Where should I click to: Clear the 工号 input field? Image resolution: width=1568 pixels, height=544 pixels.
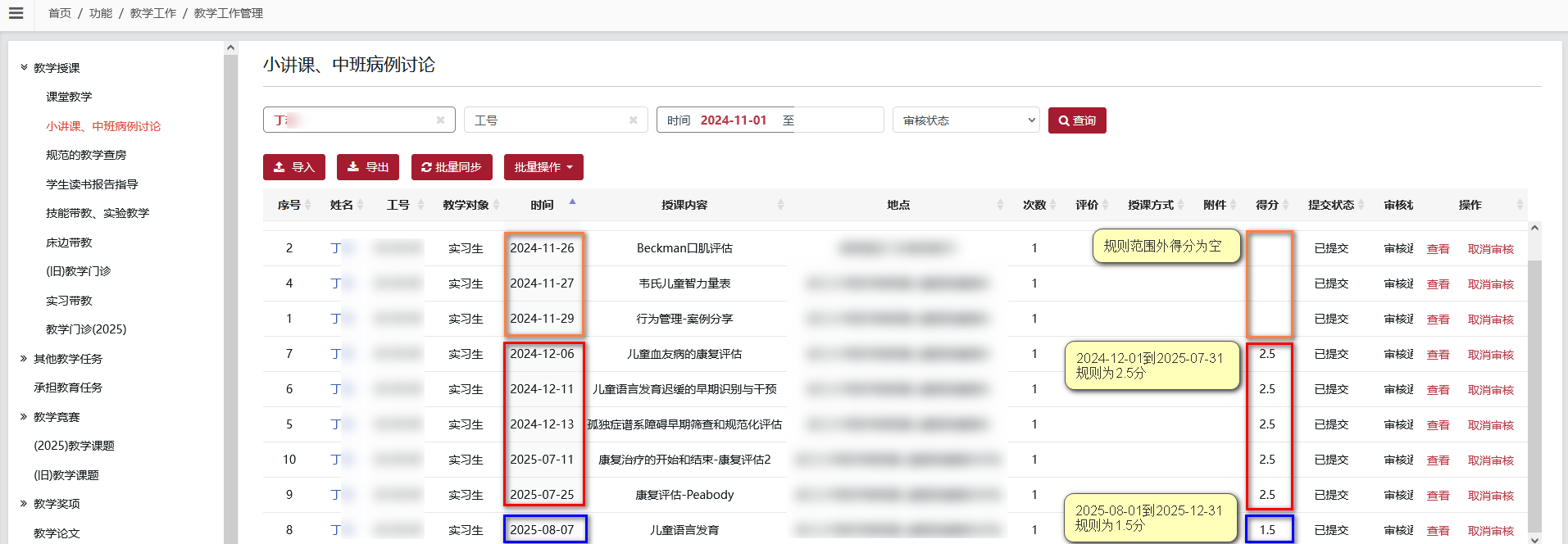tap(633, 120)
